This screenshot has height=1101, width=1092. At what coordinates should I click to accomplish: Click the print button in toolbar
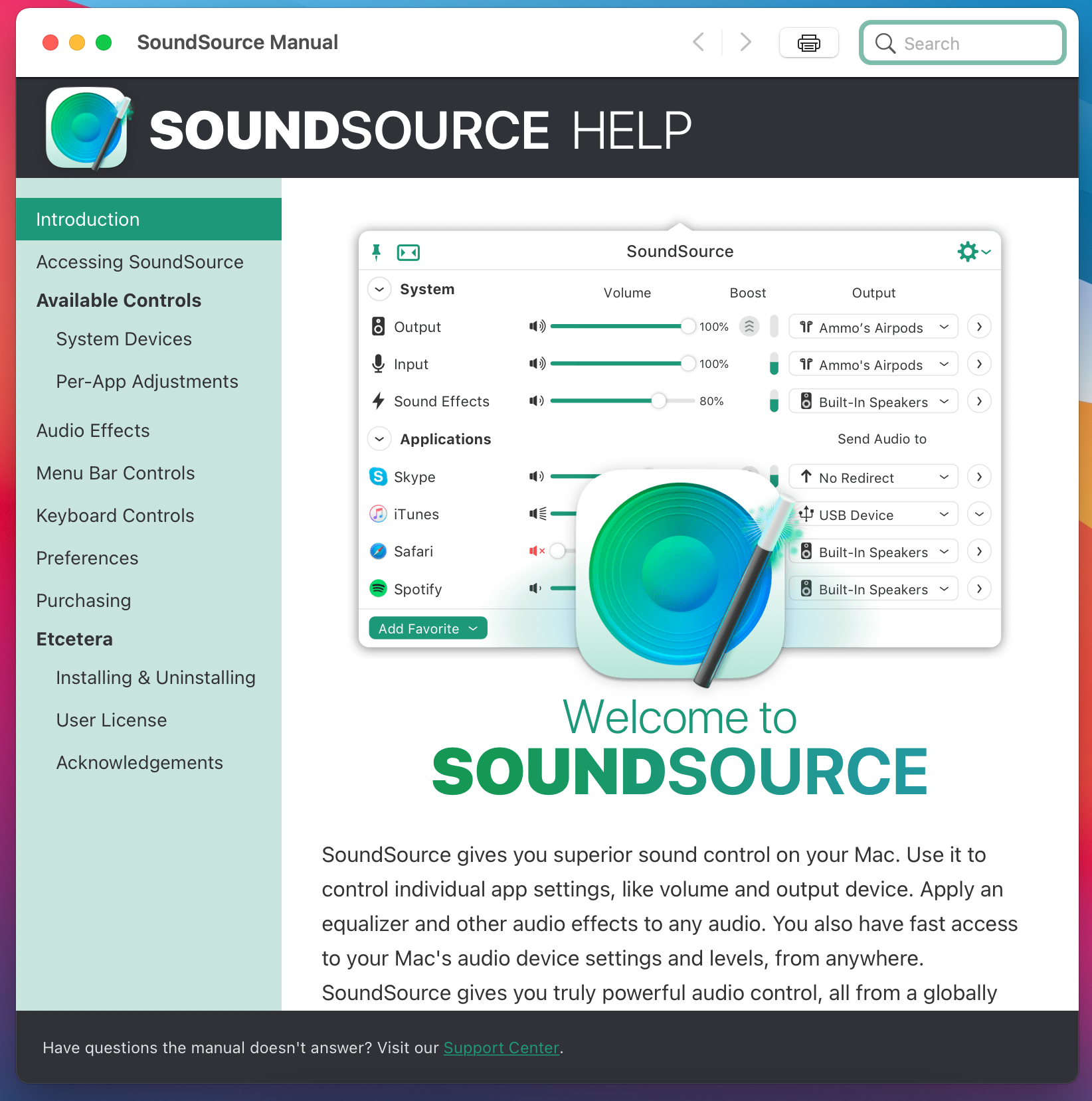pos(808,43)
